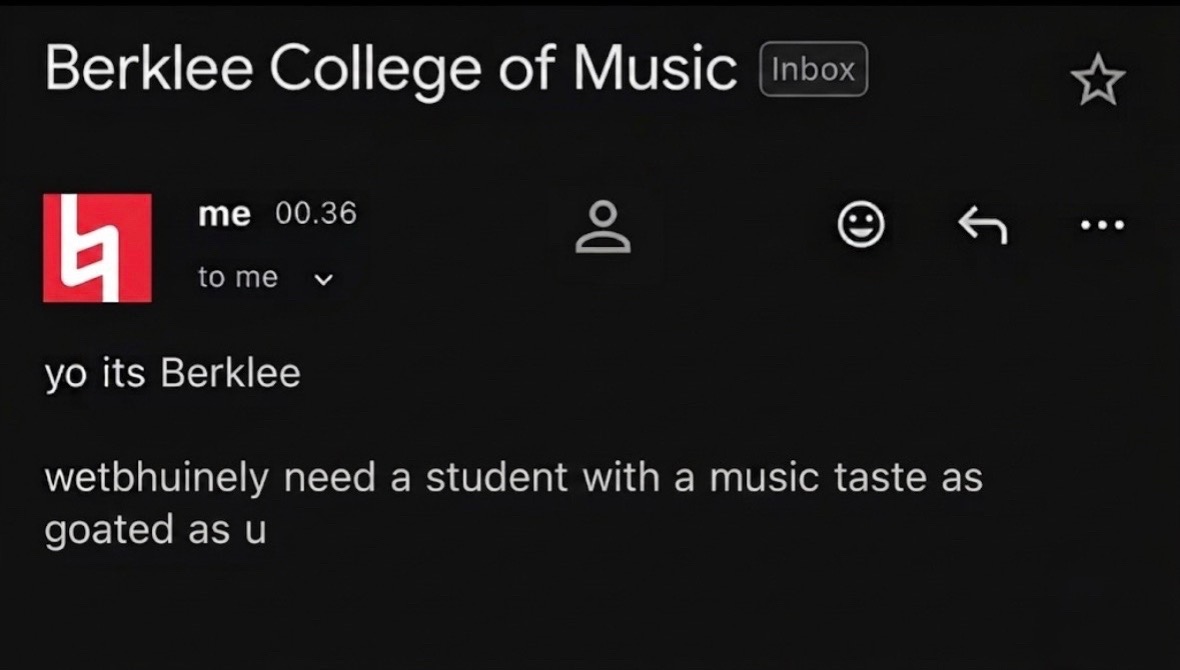Image resolution: width=1180 pixels, height=670 pixels.
Task: Click the word "need" in the message
Action: point(330,479)
